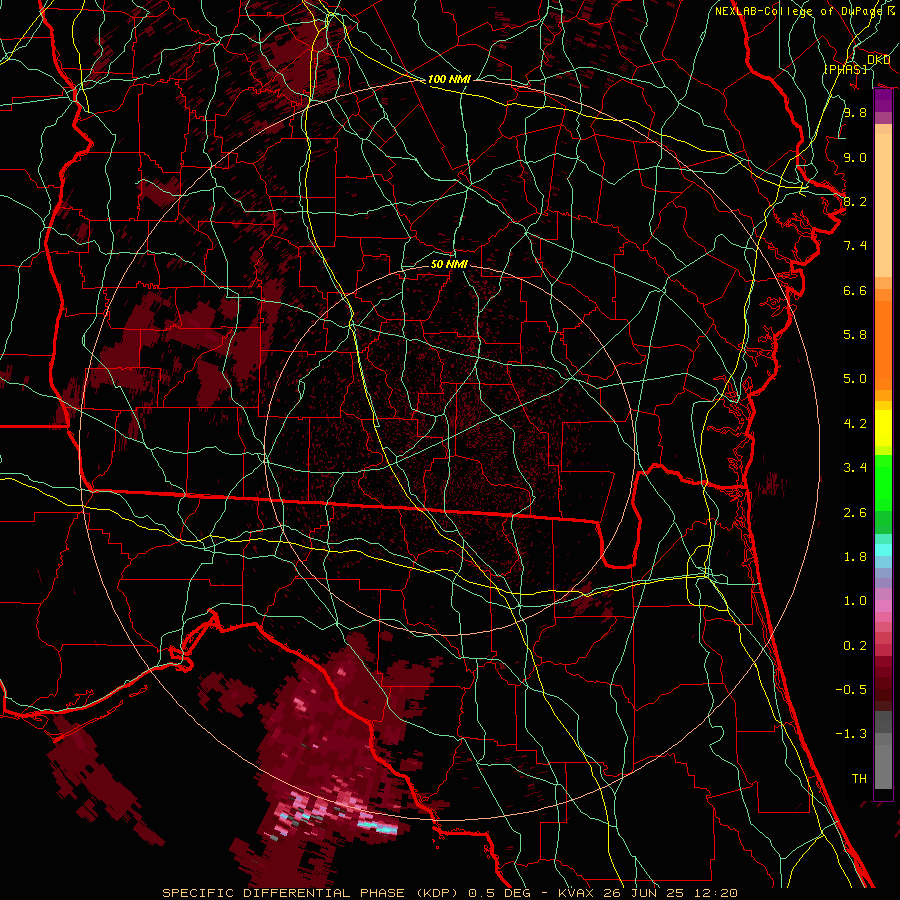This screenshot has width=900, height=900.
Task: Click the -1.3 value on the color scale
Action: [x=851, y=734]
